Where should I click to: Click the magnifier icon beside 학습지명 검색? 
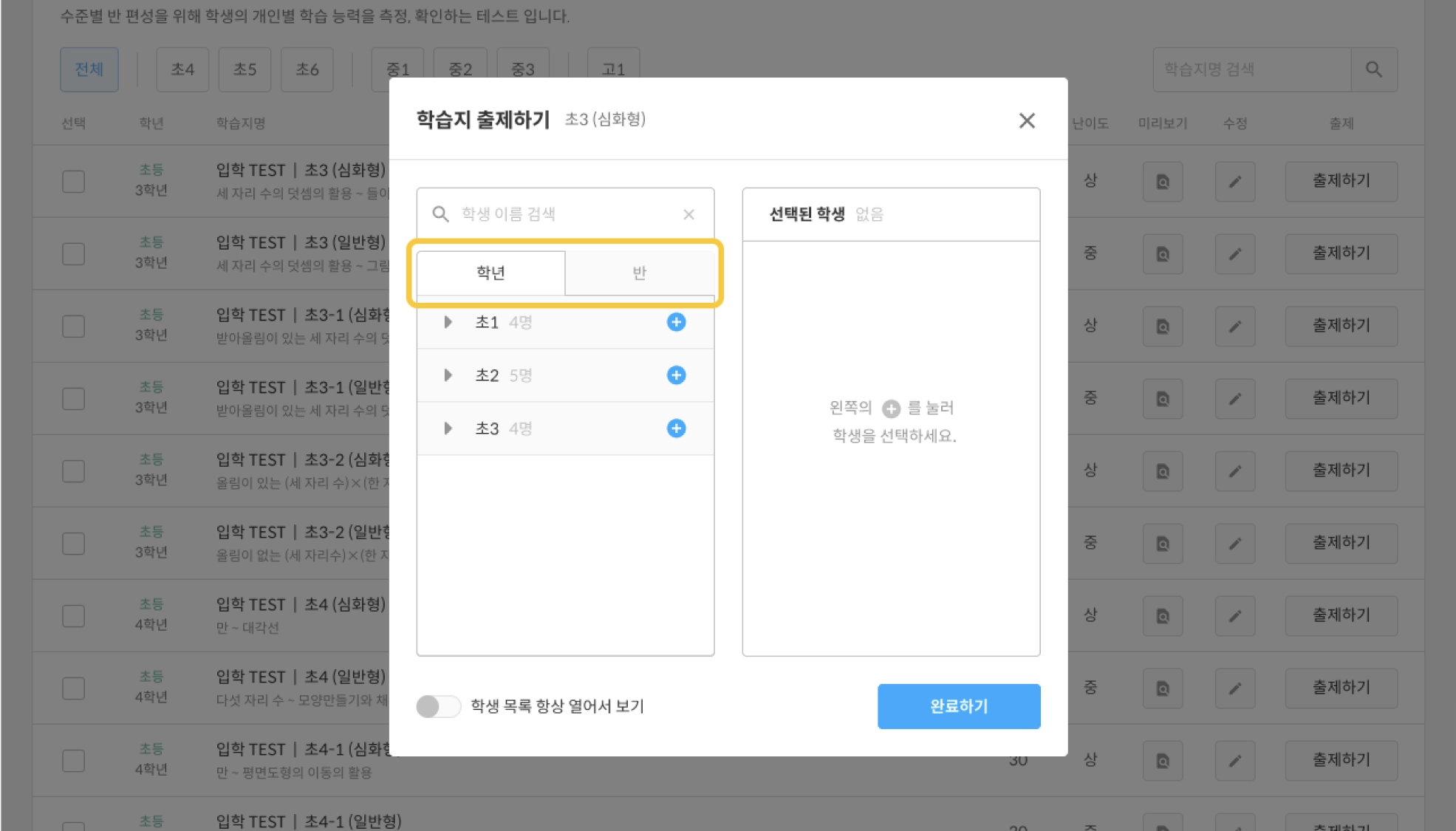[x=1373, y=69]
